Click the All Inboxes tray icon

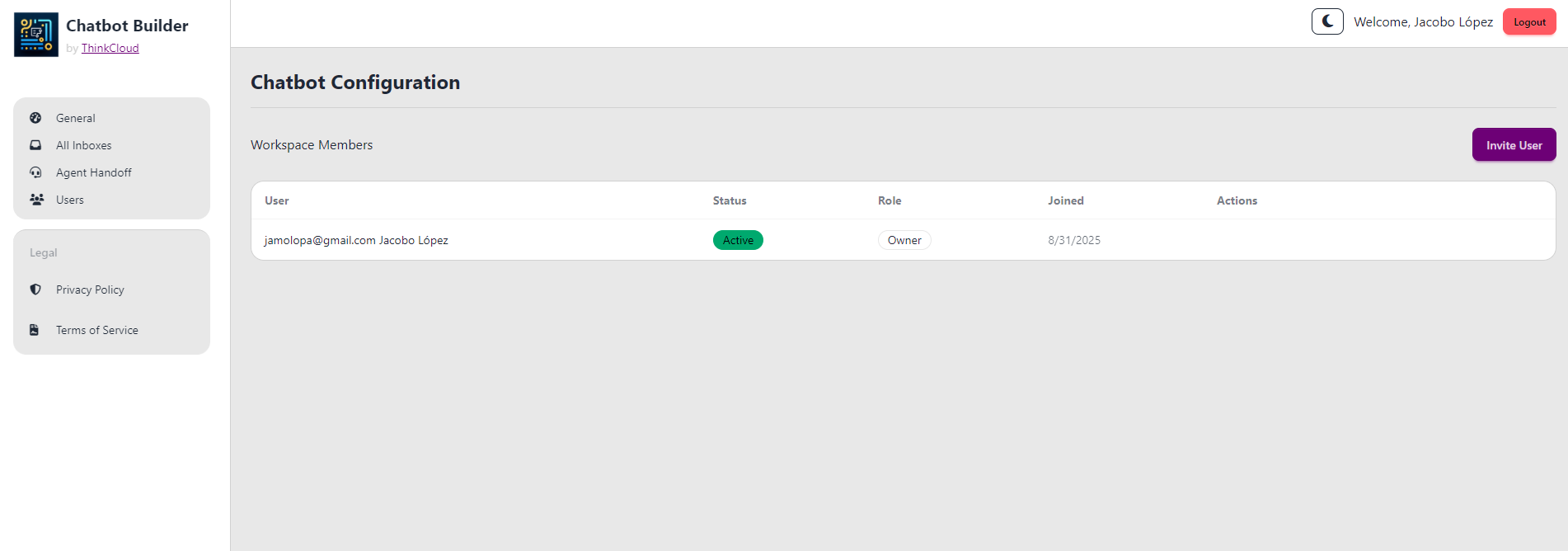pyautogui.click(x=35, y=145)
